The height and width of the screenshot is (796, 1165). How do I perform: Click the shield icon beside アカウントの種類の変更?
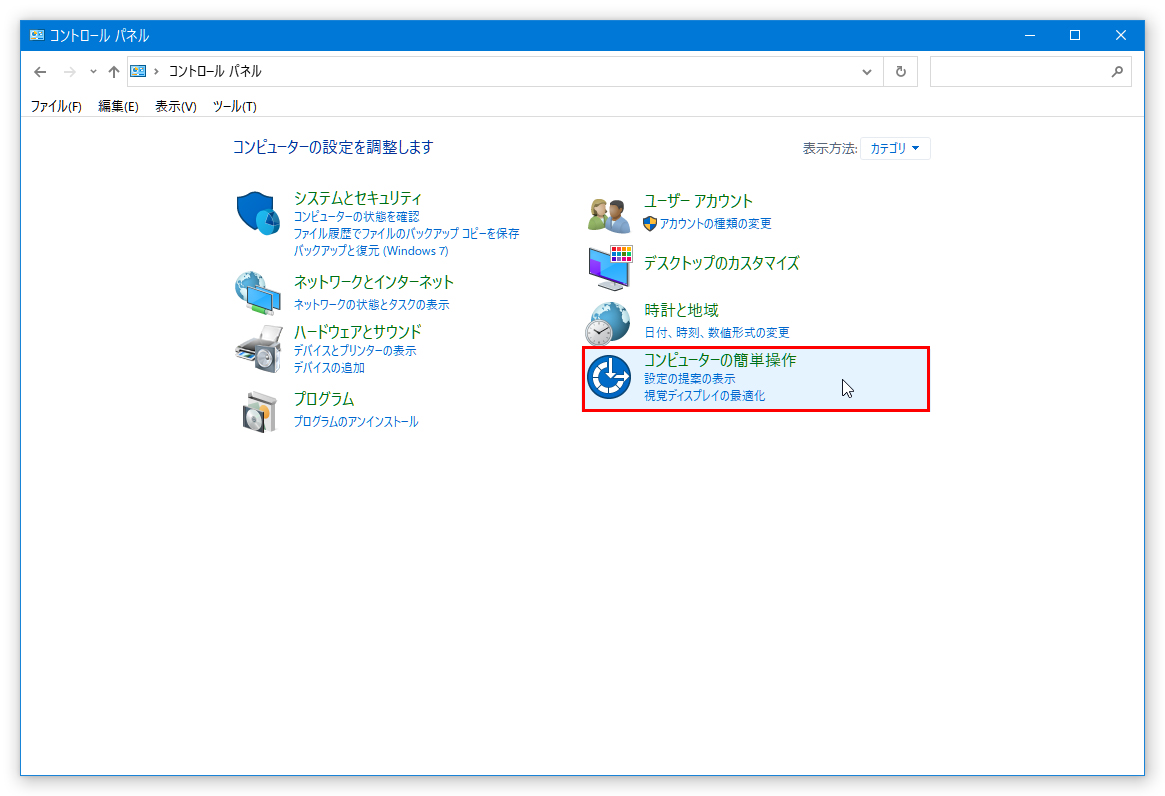click(650, 224)
